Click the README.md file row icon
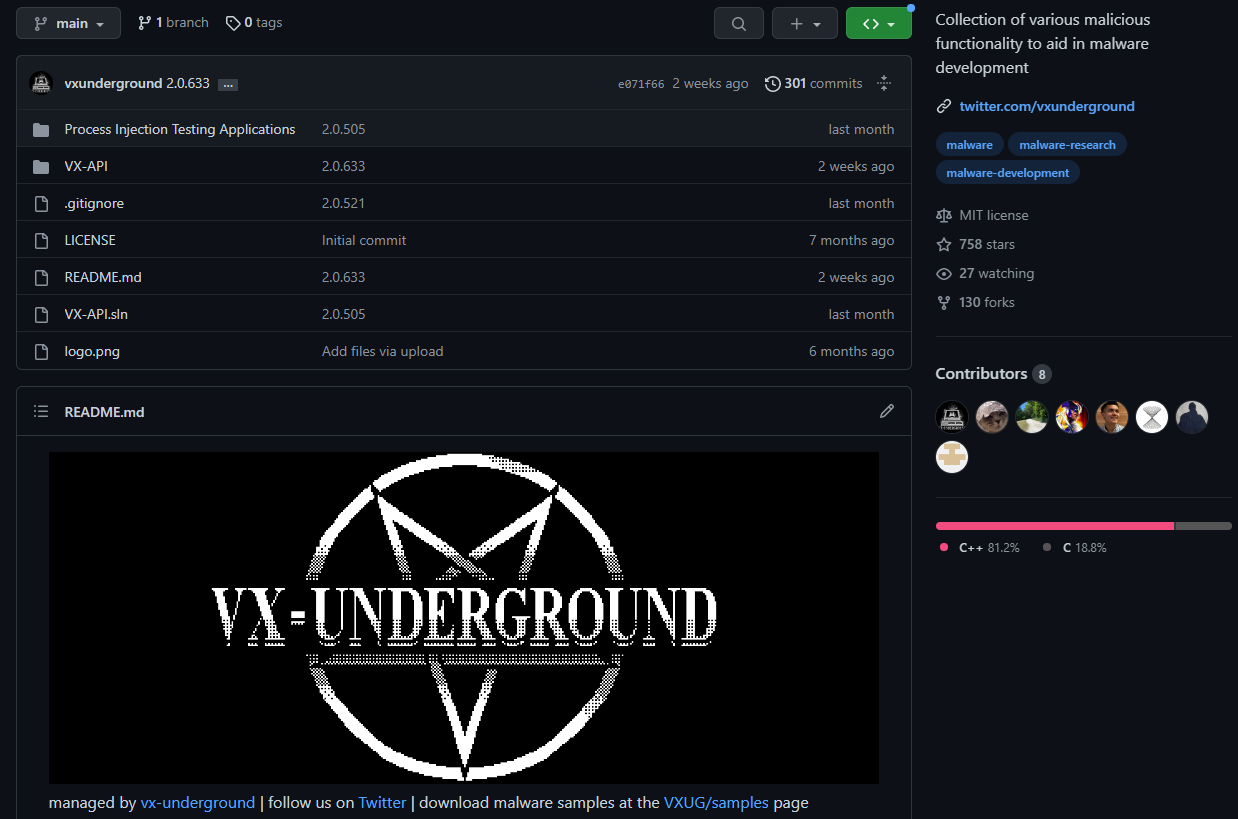 41,278
